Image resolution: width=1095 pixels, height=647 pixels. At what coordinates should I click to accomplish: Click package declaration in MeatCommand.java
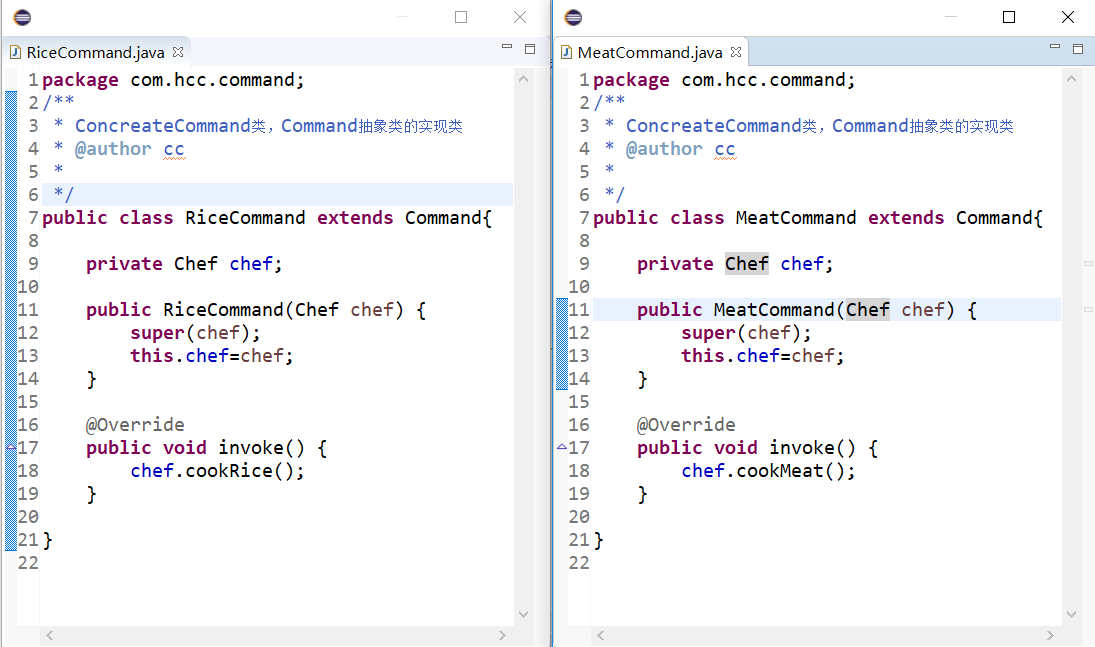(x=724, y=80)
